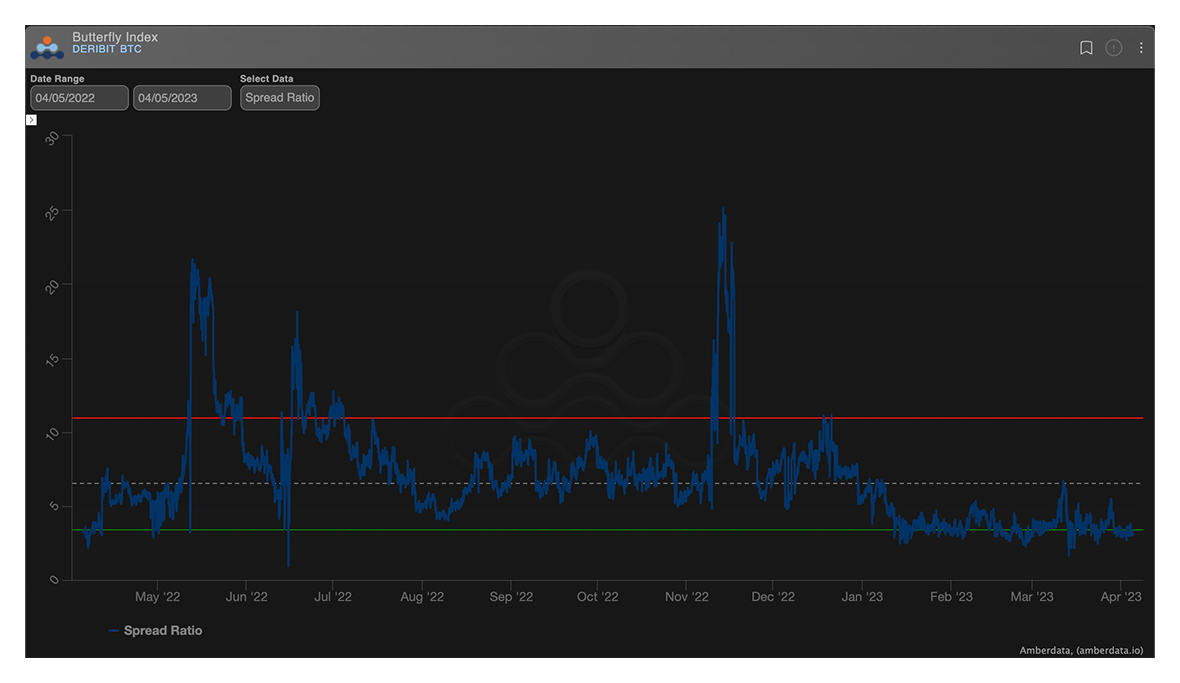The height and width of the screenshot is (683, 1180).
Task: Open the Amberdata (amberdata.io) attribution link
Action: [x=1080, y=650]
